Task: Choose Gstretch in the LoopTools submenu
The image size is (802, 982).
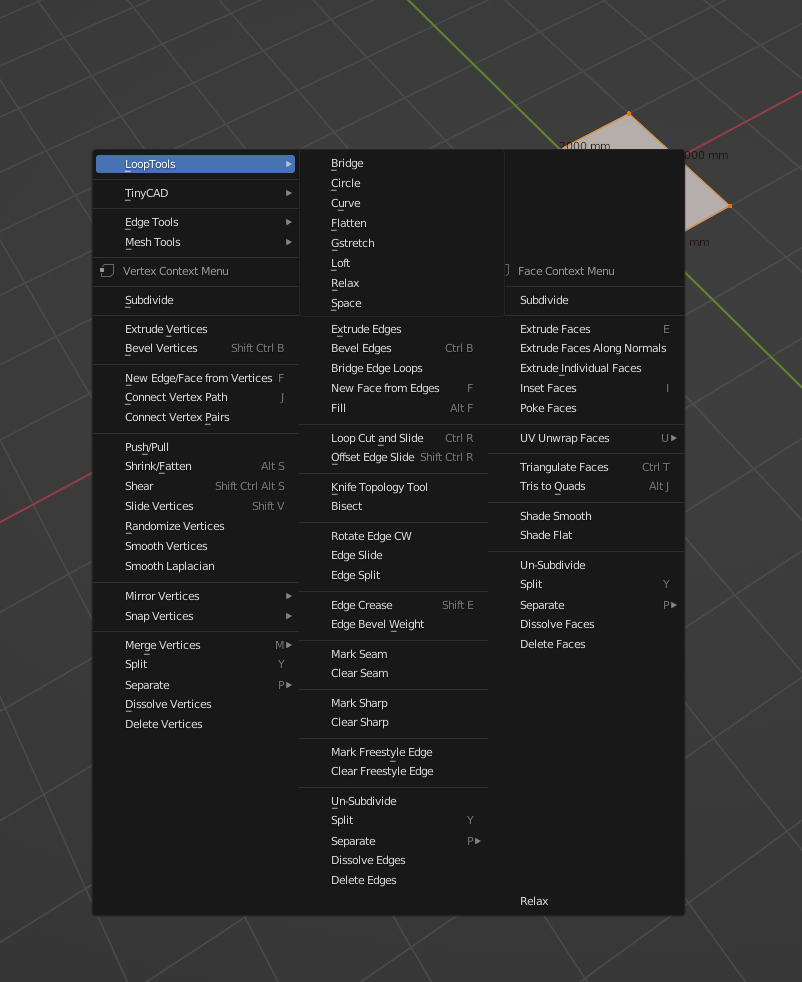Action: [x=402, y=244]
